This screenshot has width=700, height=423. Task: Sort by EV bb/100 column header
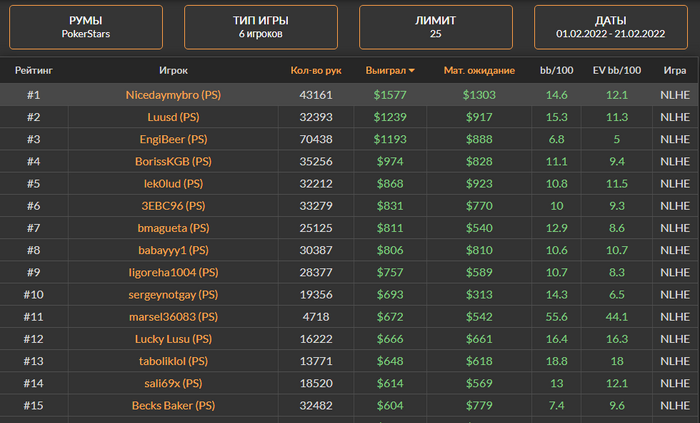[616, 71]
